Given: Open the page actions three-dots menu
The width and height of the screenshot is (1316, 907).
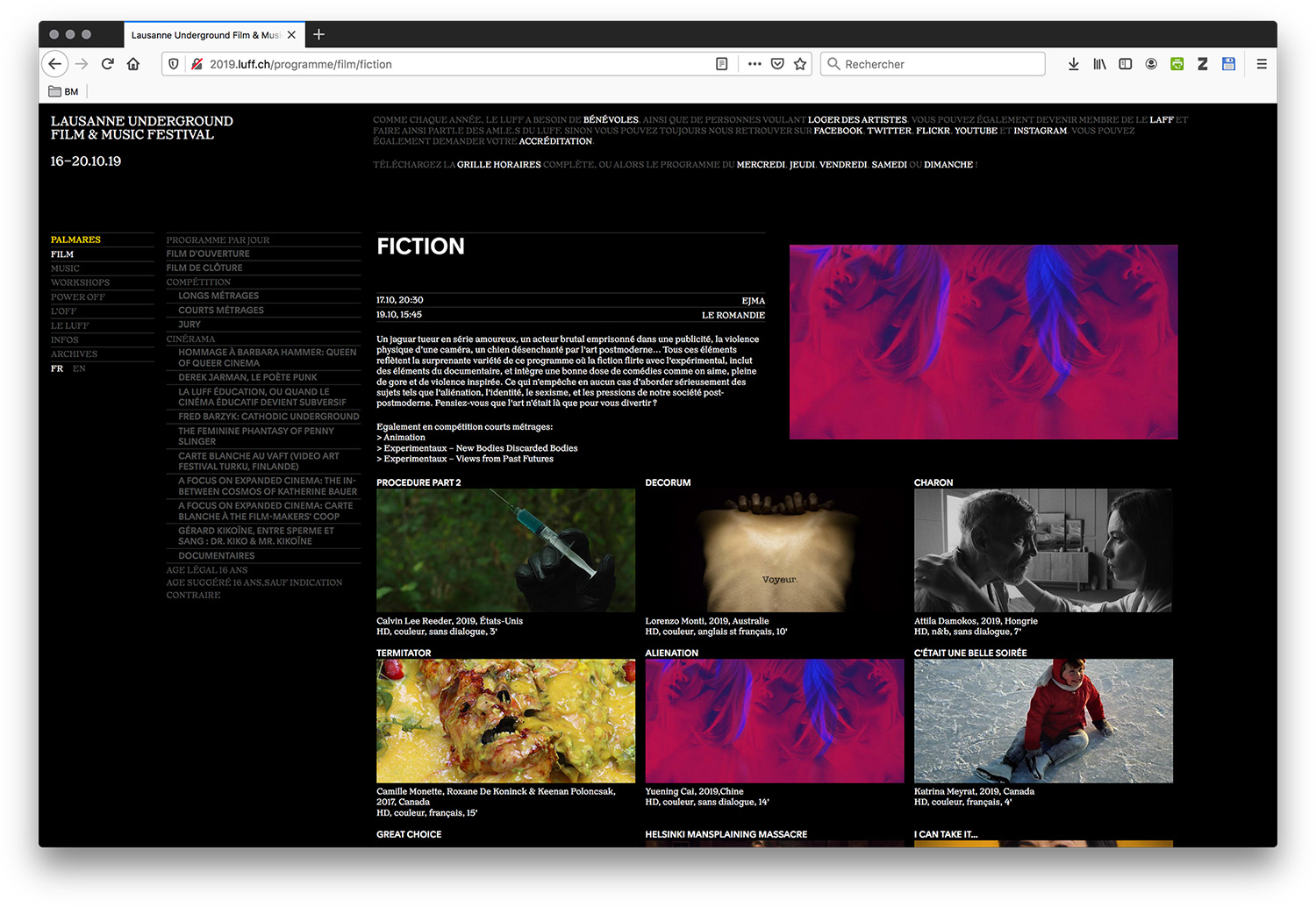Looking at the screenshot, I should 755,64.
